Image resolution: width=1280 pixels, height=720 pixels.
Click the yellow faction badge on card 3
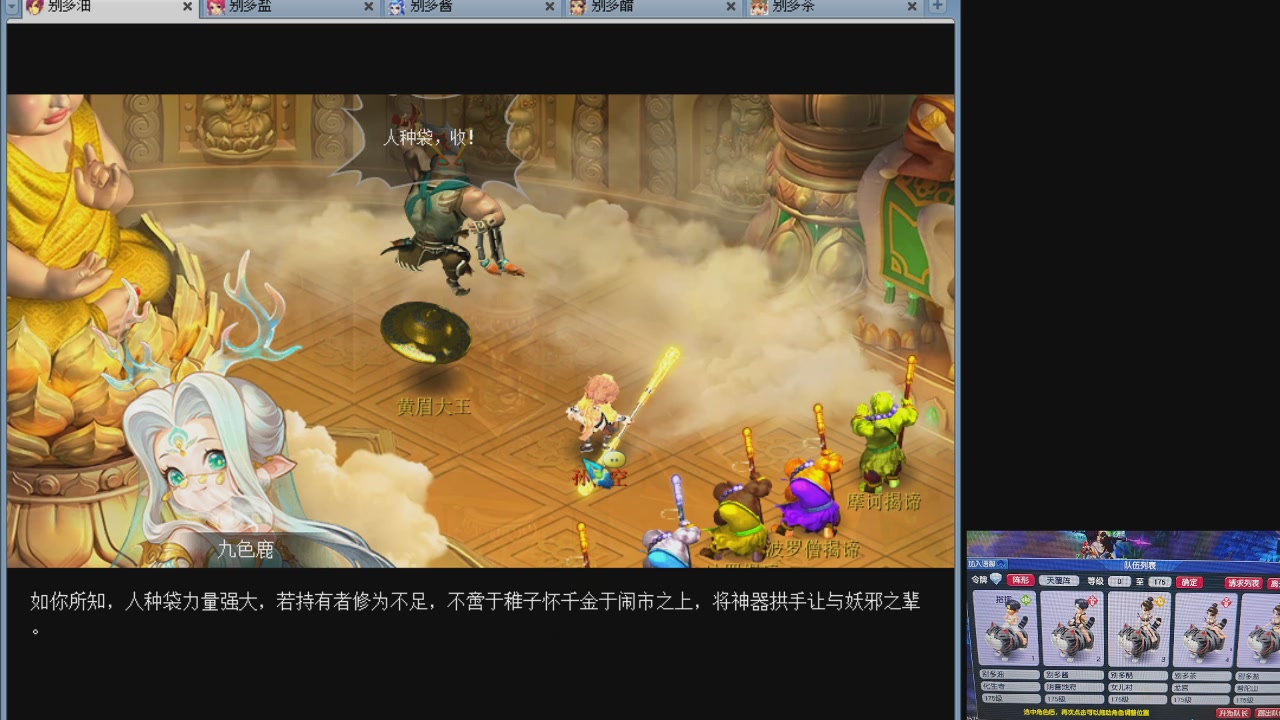(1159, 600)
